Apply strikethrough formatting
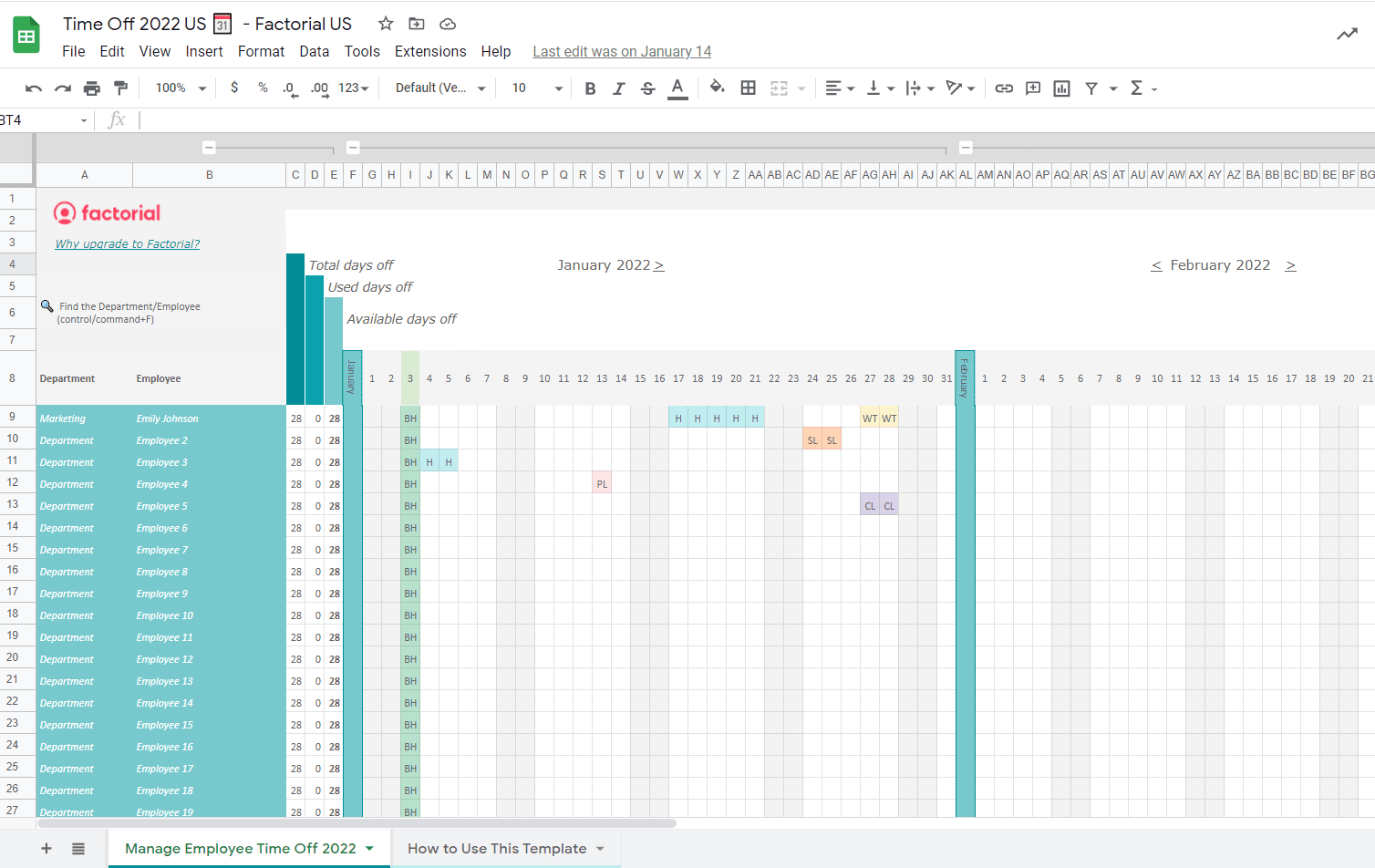Screen dimensions: 1375x868 coord(647,88)
